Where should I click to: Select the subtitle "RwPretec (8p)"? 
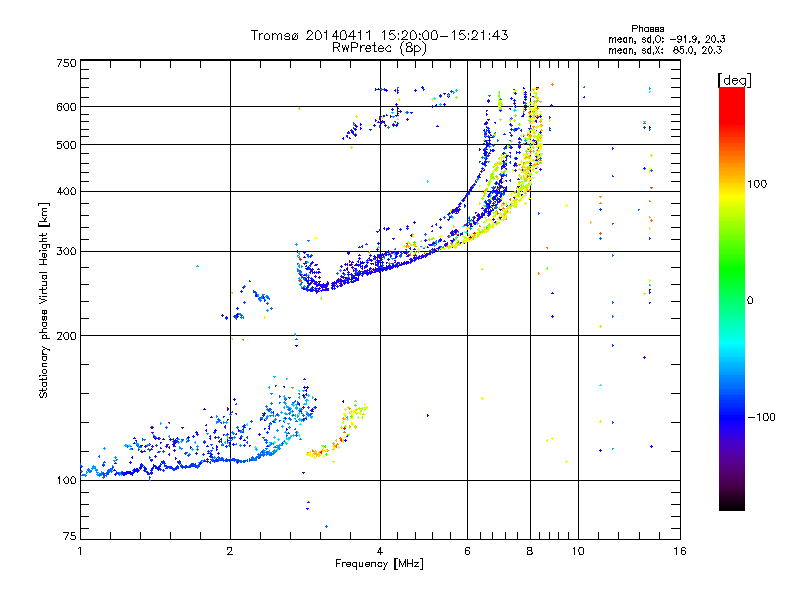tap(379, 48)
